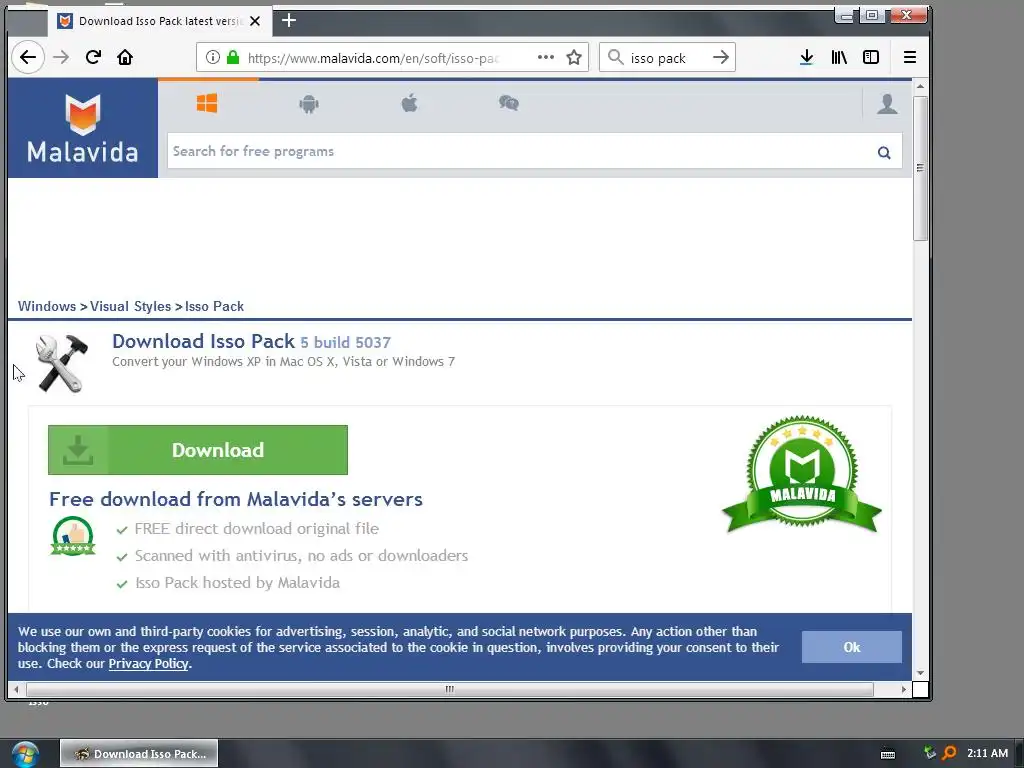The image size is (1024, 768).
Task: Open the Malavida chat bubbles section
Action: click(x=509, y=103)
